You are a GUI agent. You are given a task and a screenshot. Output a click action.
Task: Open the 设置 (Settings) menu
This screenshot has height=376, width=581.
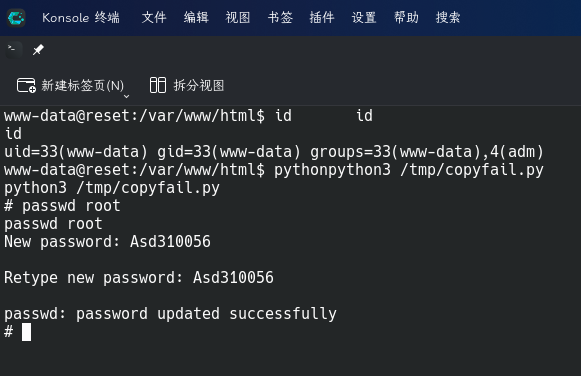[x=364, y=17]
